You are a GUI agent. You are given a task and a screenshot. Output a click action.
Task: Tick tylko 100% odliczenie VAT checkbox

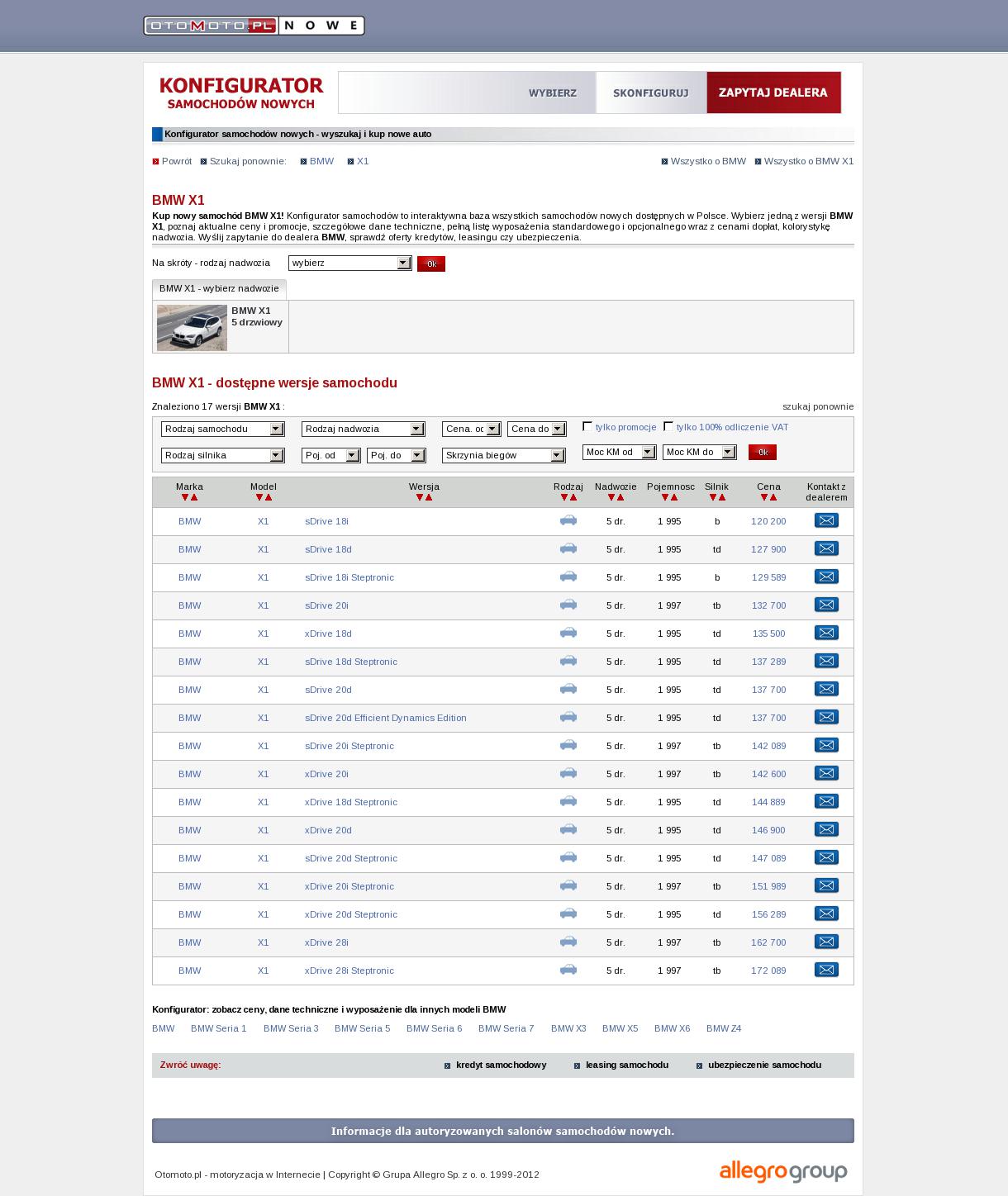668,426
